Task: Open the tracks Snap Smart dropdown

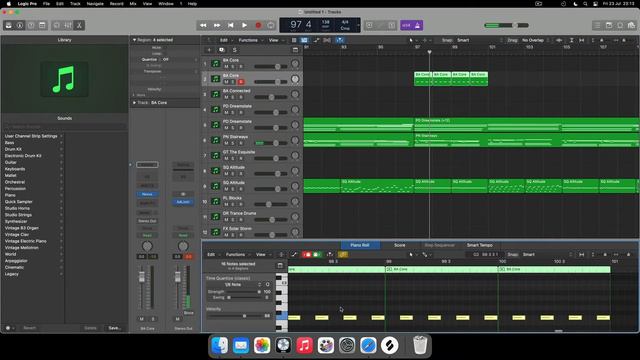Action: 478,40
